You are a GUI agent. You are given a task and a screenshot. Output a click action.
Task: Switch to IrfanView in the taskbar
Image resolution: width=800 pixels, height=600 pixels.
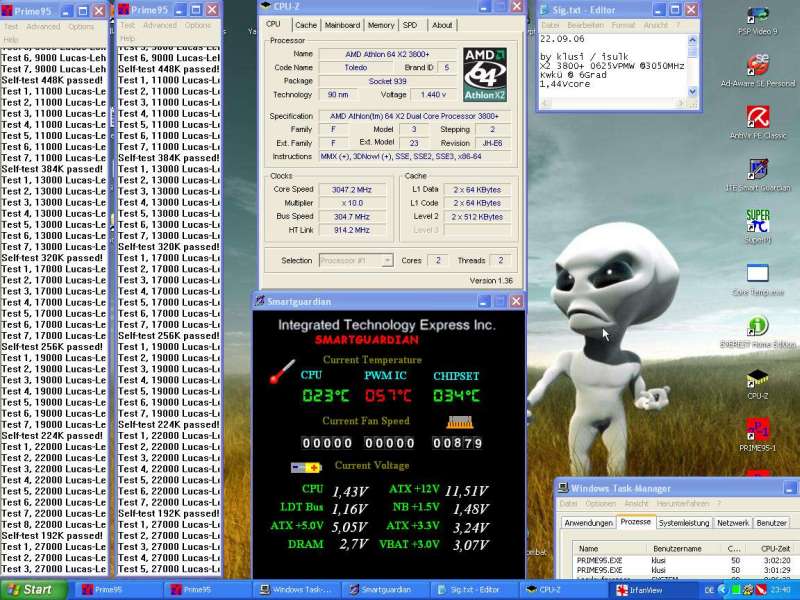[x=652, y=590]
